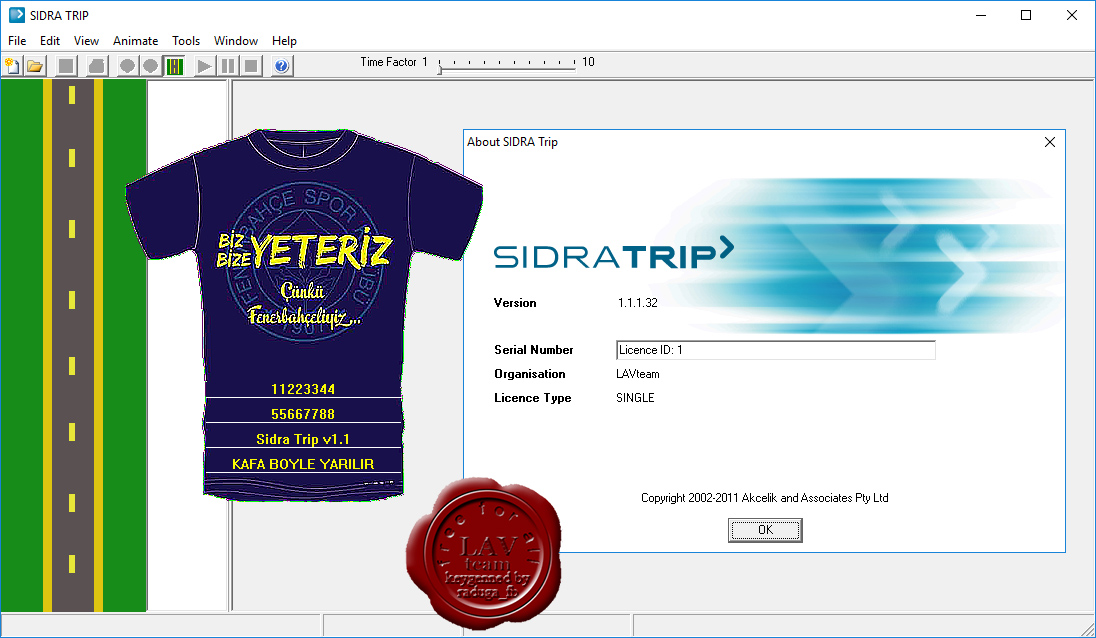Maximize the SIDRA TRIP window
Screen dimensions: 1096x638
point(1025,15)
